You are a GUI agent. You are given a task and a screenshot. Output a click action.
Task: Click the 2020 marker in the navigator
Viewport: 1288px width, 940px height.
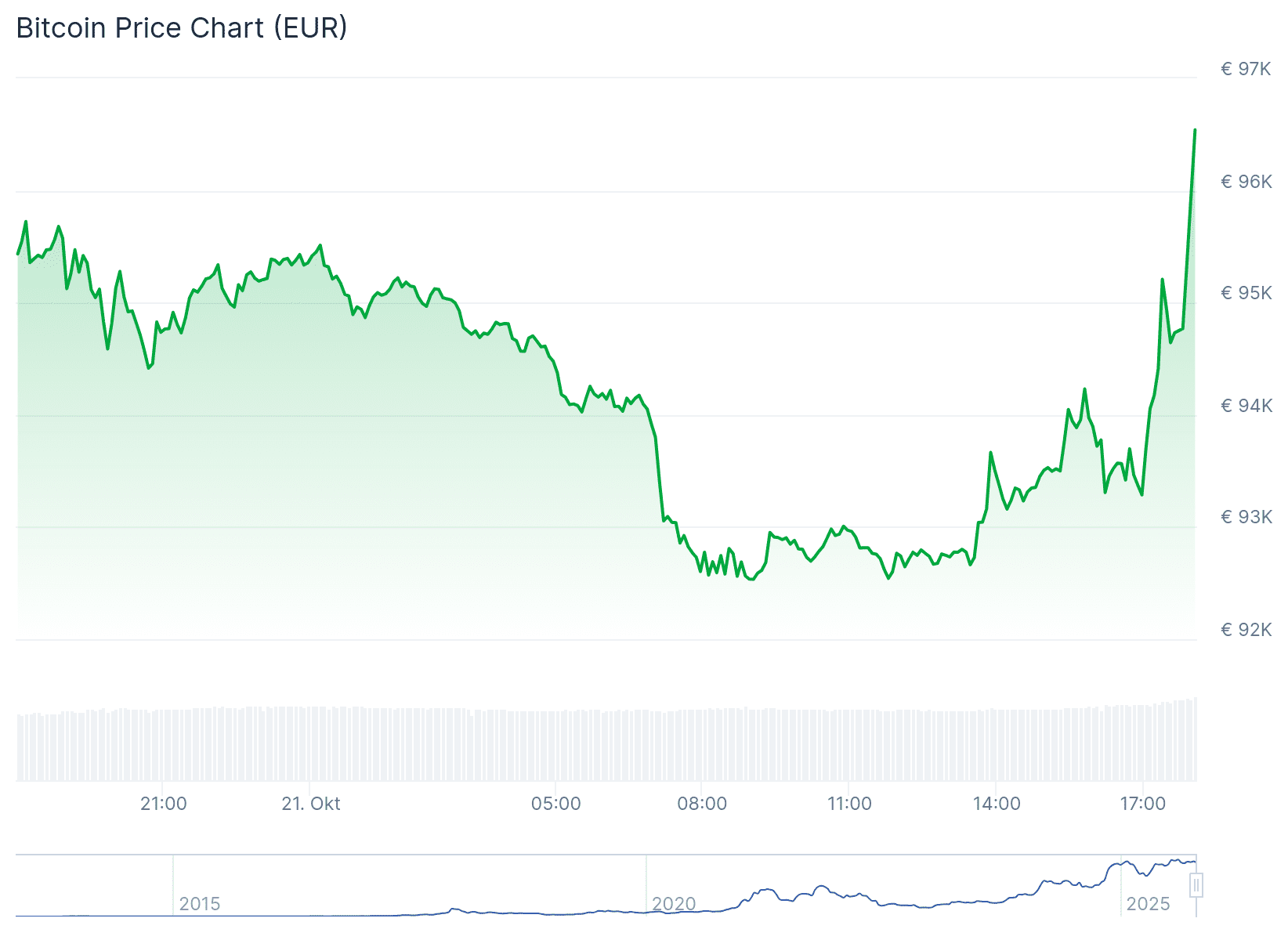click(x=674, y=904)
